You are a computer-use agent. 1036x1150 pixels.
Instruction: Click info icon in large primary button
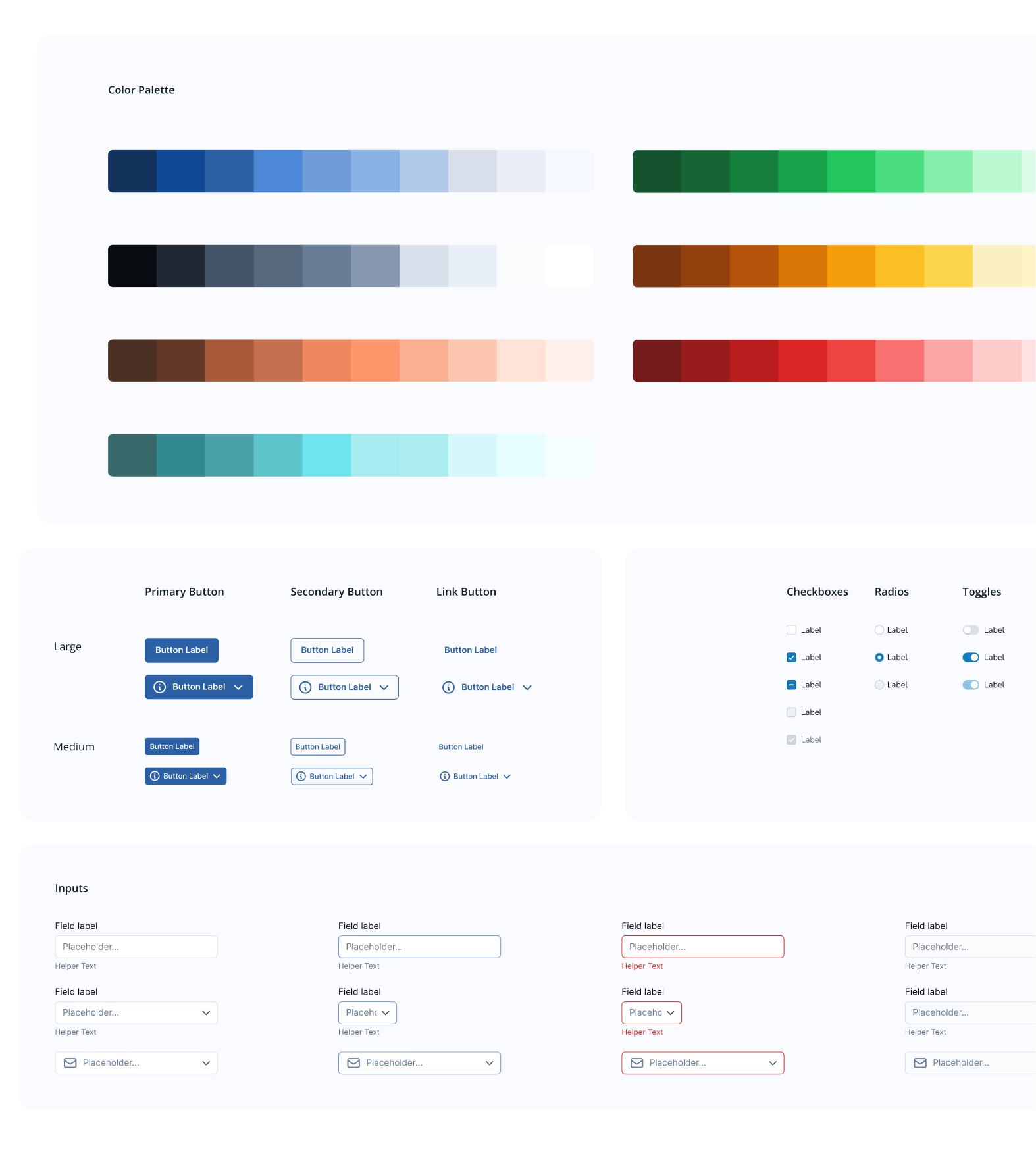[x=159, y=687]
